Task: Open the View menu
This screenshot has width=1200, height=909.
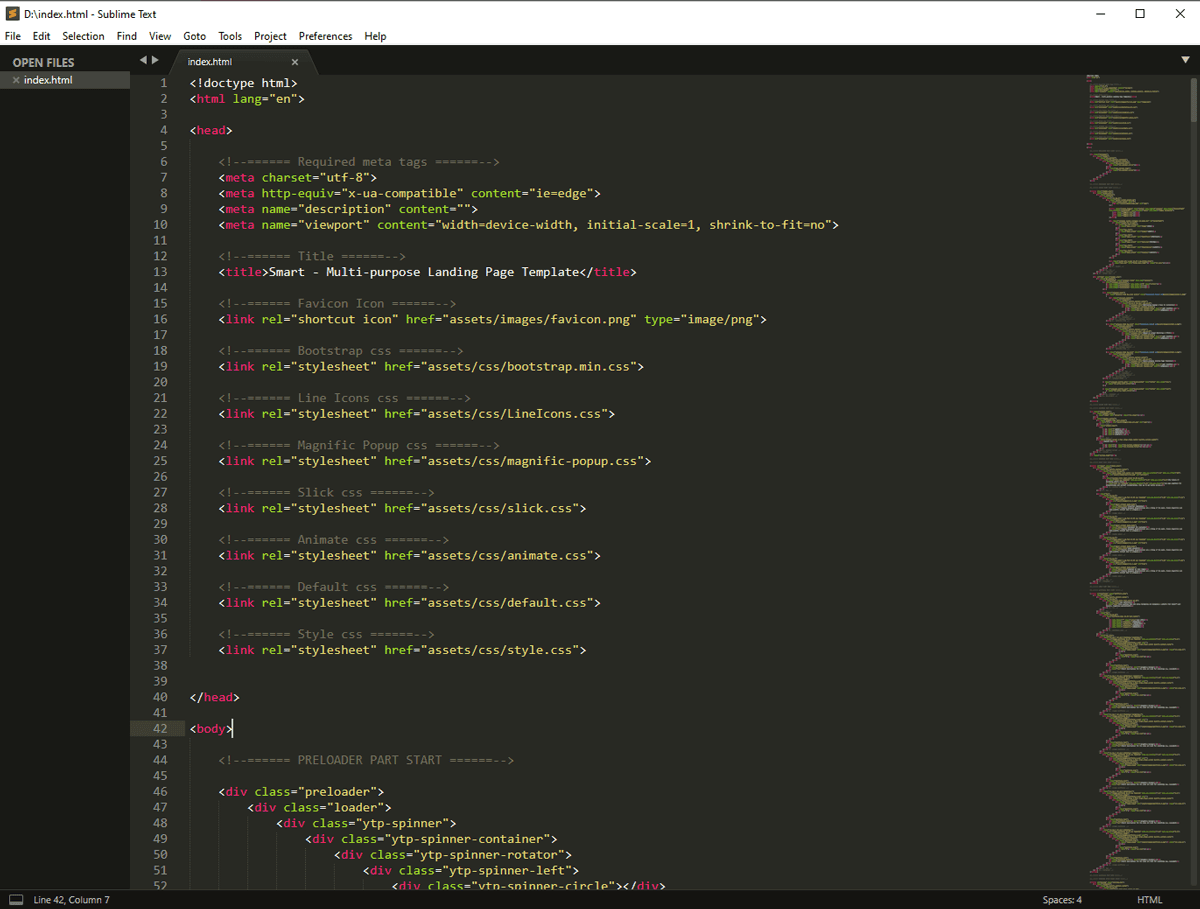Action: 160,36
